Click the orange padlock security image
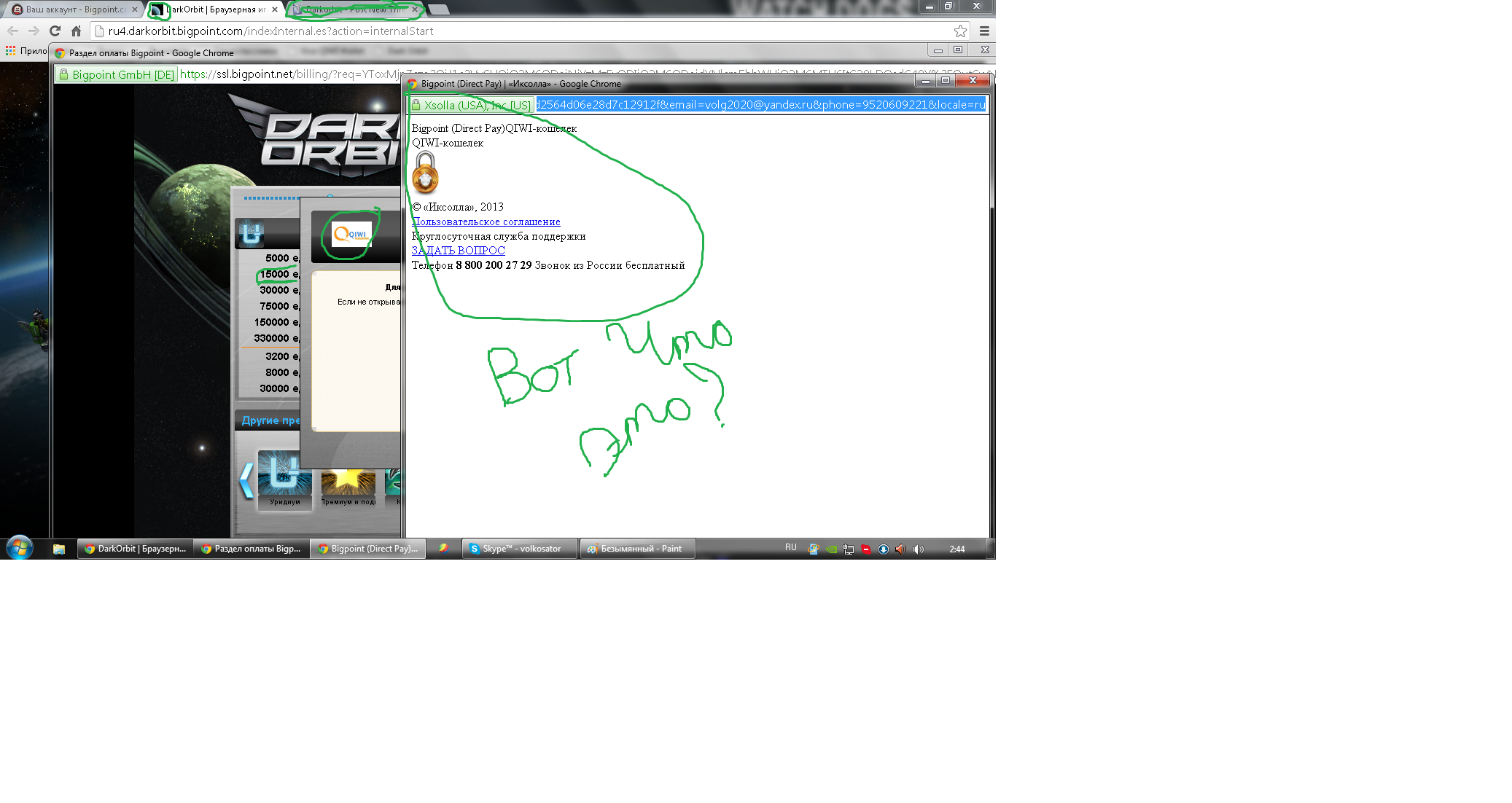The width and height of the screenshot is (1512, 803). 425,173
